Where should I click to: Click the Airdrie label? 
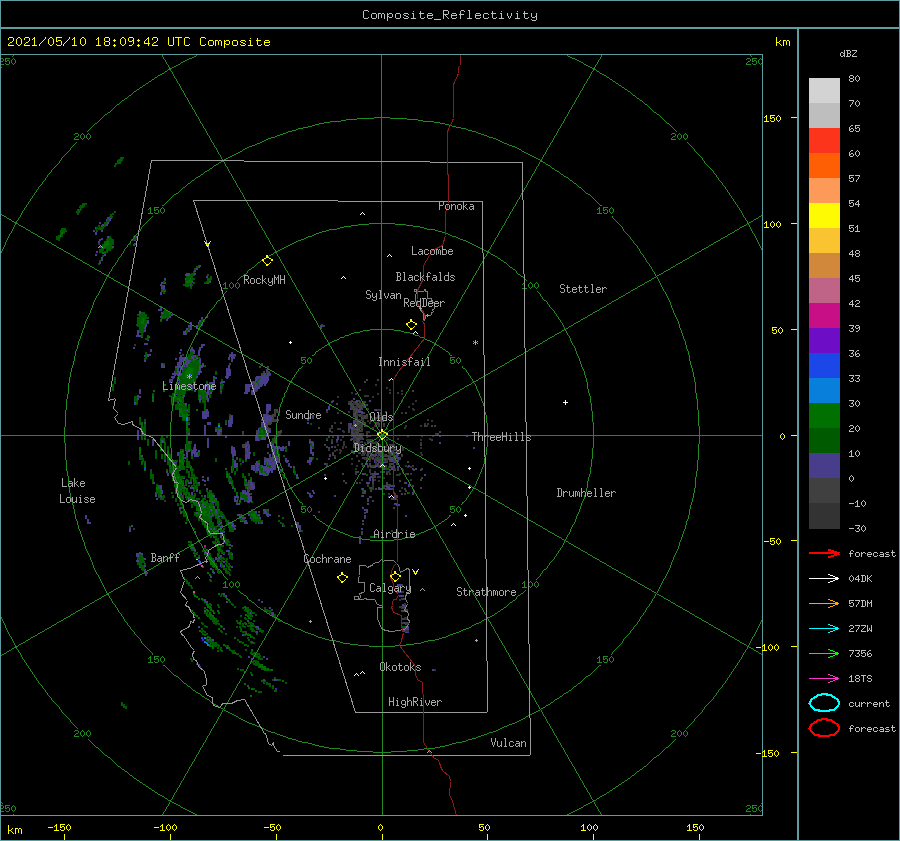[394, 534]
